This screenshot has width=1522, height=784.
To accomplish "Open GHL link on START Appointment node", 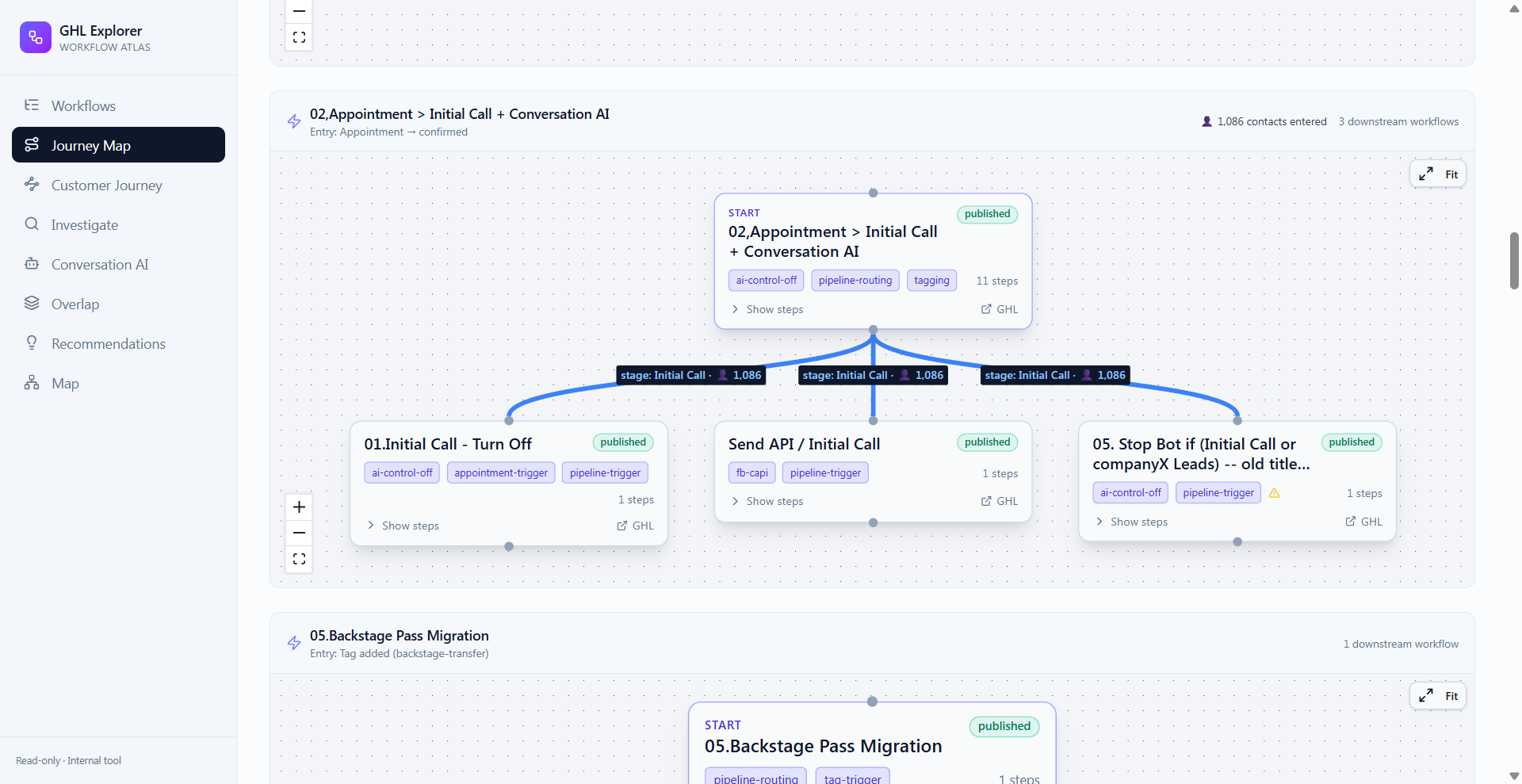I will click(1000, 309).
